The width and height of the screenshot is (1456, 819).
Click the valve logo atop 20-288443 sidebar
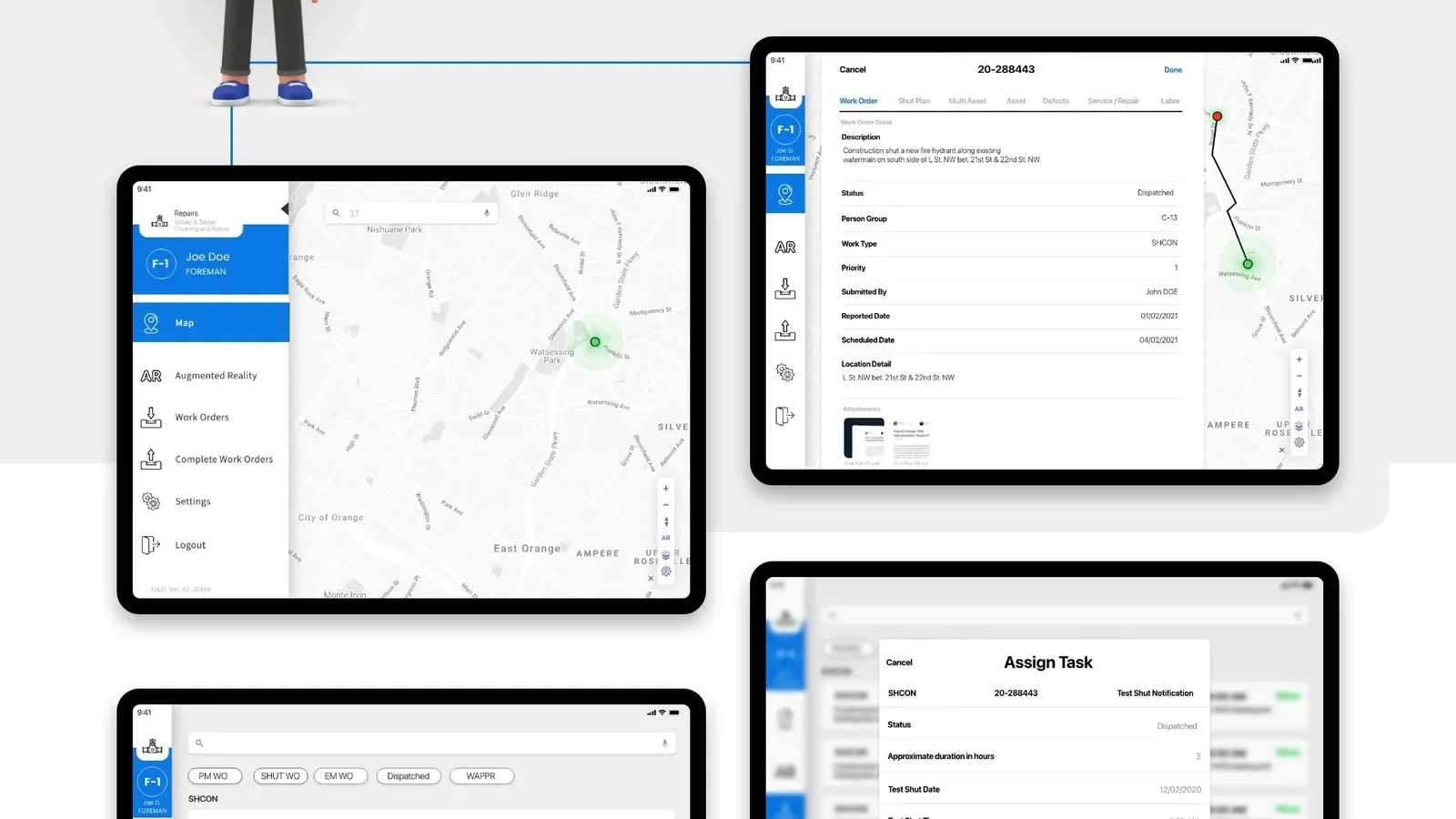(785, 95)
